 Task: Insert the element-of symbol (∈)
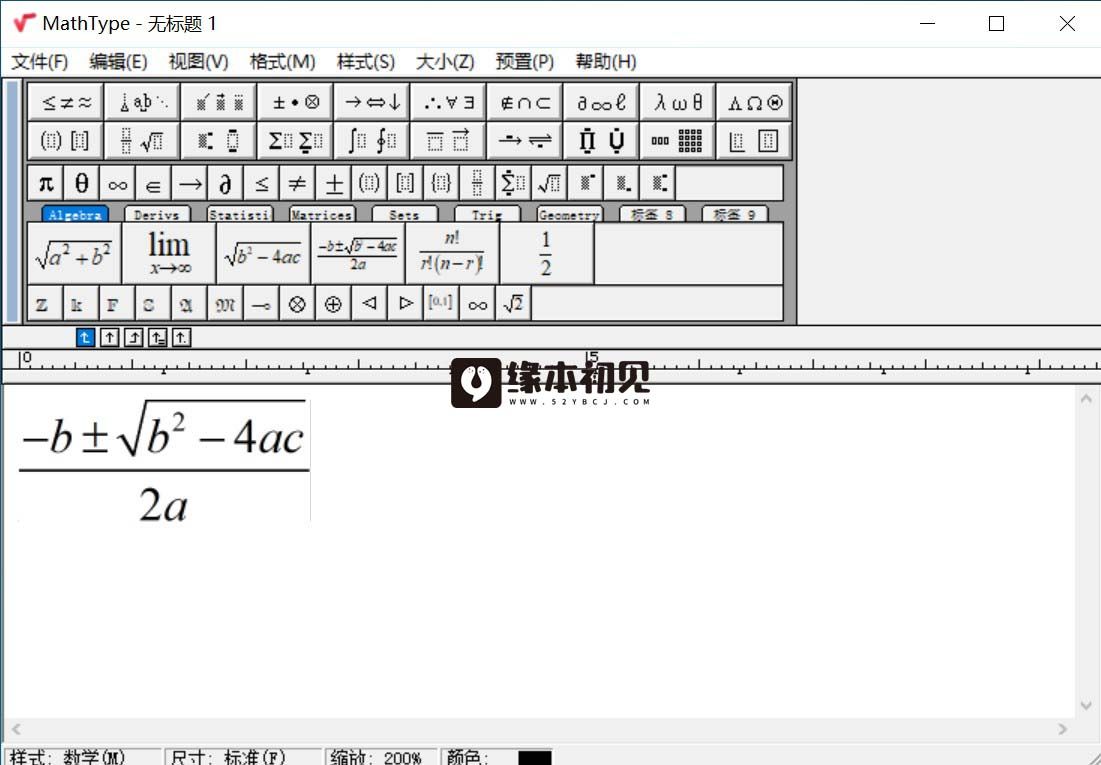tap(153, 184)
